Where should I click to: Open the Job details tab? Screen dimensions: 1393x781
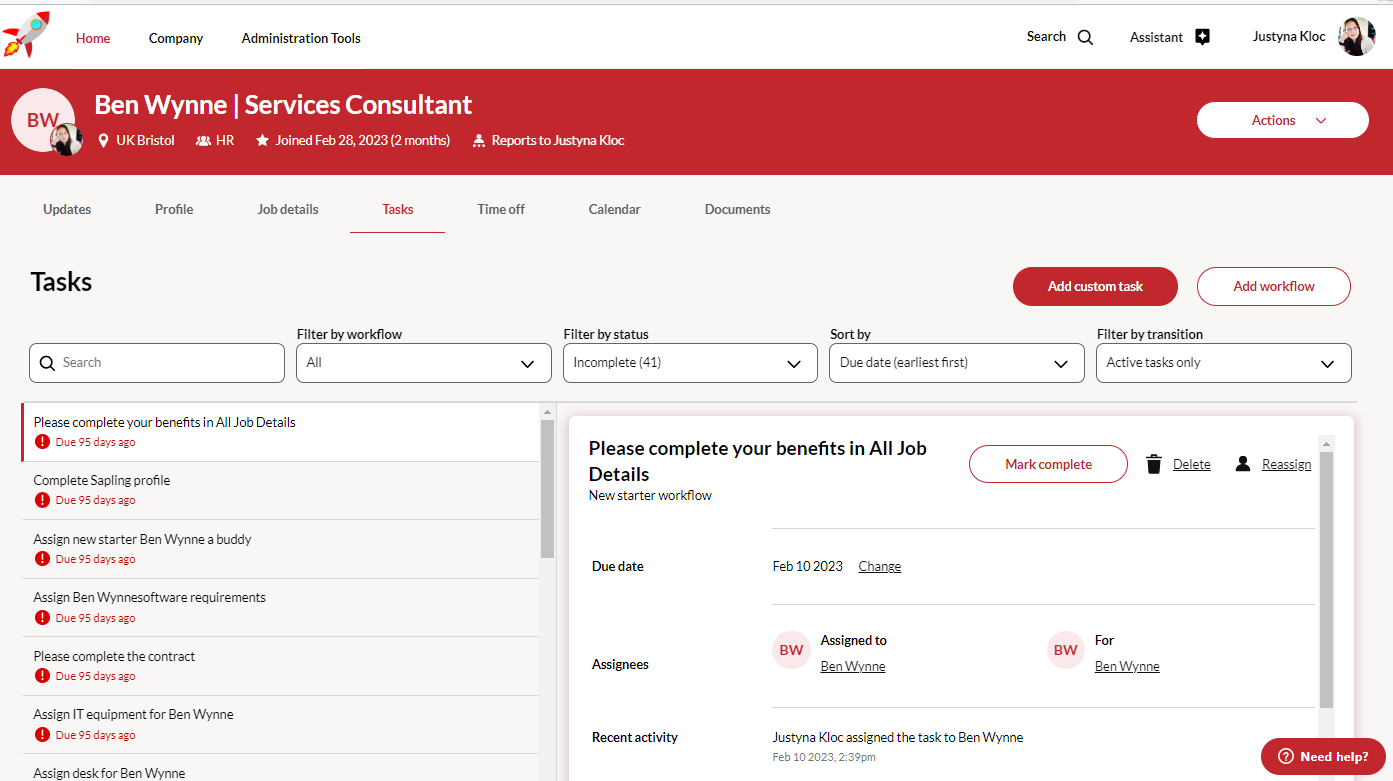pyautogui.click(x=288, y=209)
